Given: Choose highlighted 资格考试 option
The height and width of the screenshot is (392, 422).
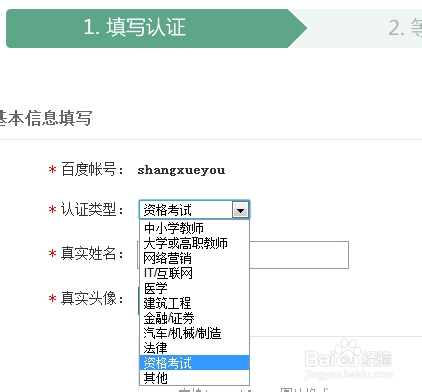Looking at the screenshot, I should tap(194, 363).
